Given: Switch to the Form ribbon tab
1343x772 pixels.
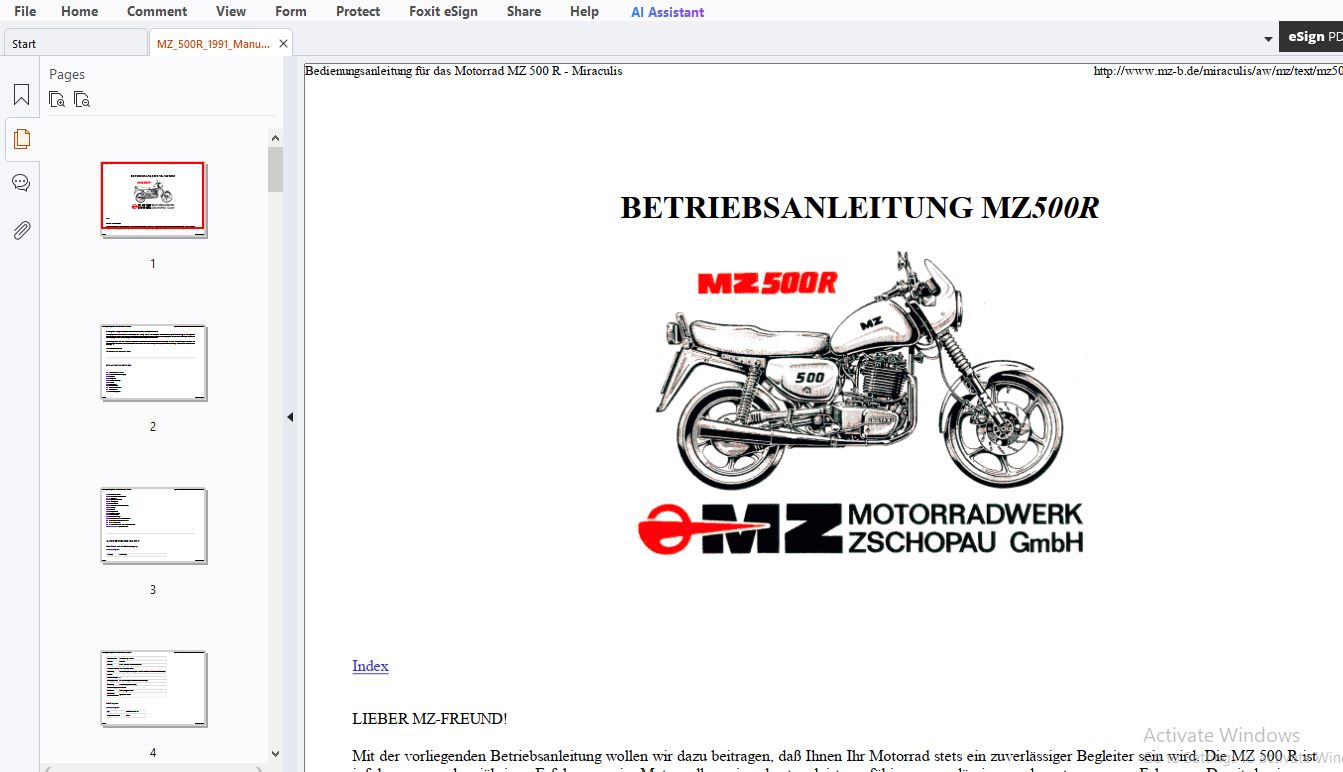Looking at the screenshot, I should tap(291, 12).
